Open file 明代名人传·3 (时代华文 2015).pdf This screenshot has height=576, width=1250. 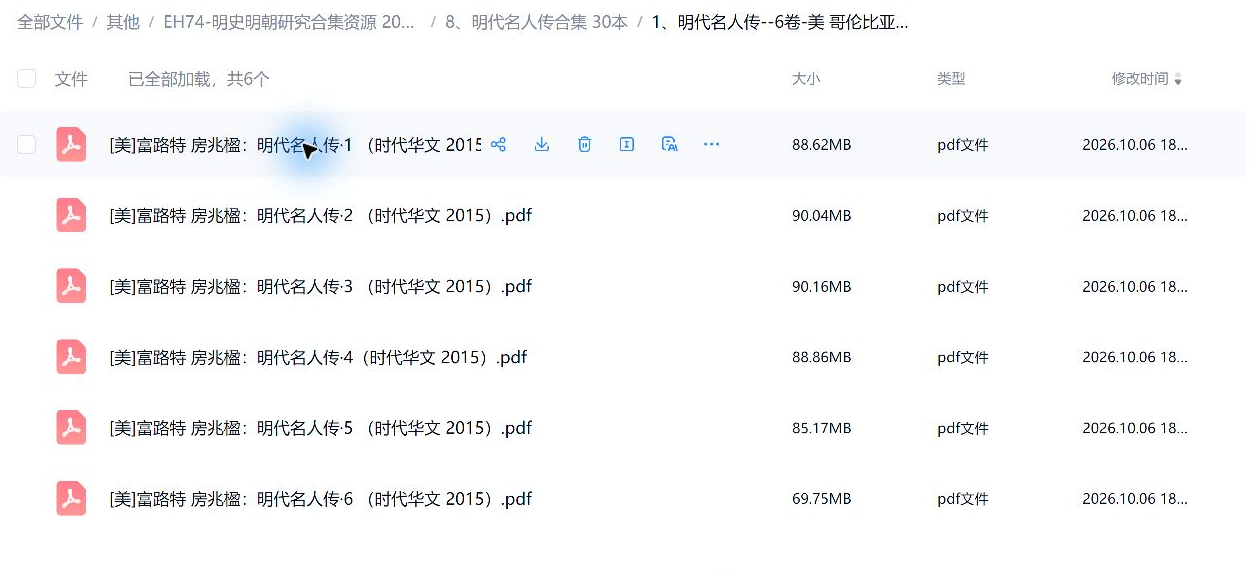tap(320, 286)
